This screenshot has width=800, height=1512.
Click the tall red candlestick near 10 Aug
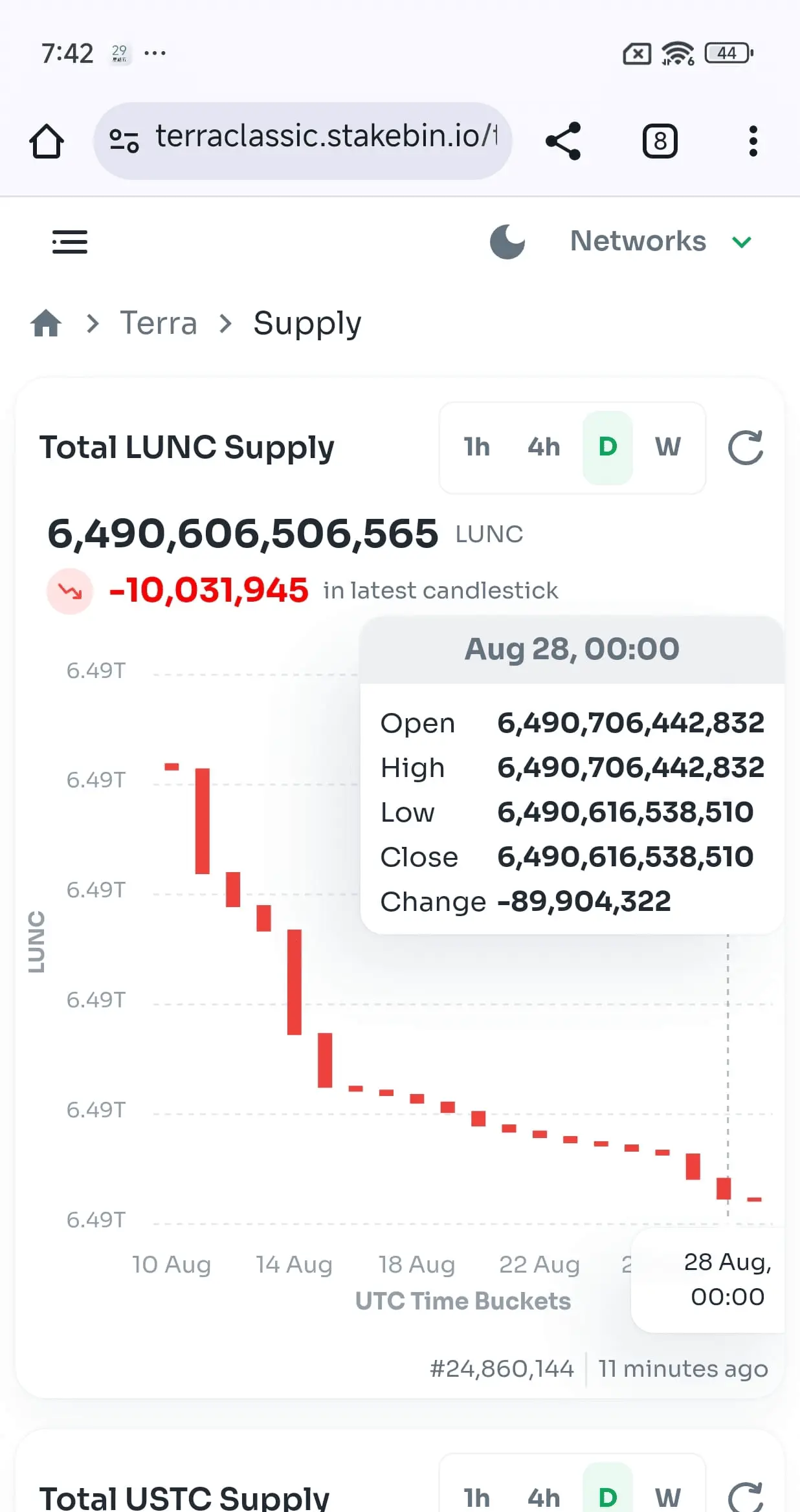pyautogui.click(x=203, y=821)
